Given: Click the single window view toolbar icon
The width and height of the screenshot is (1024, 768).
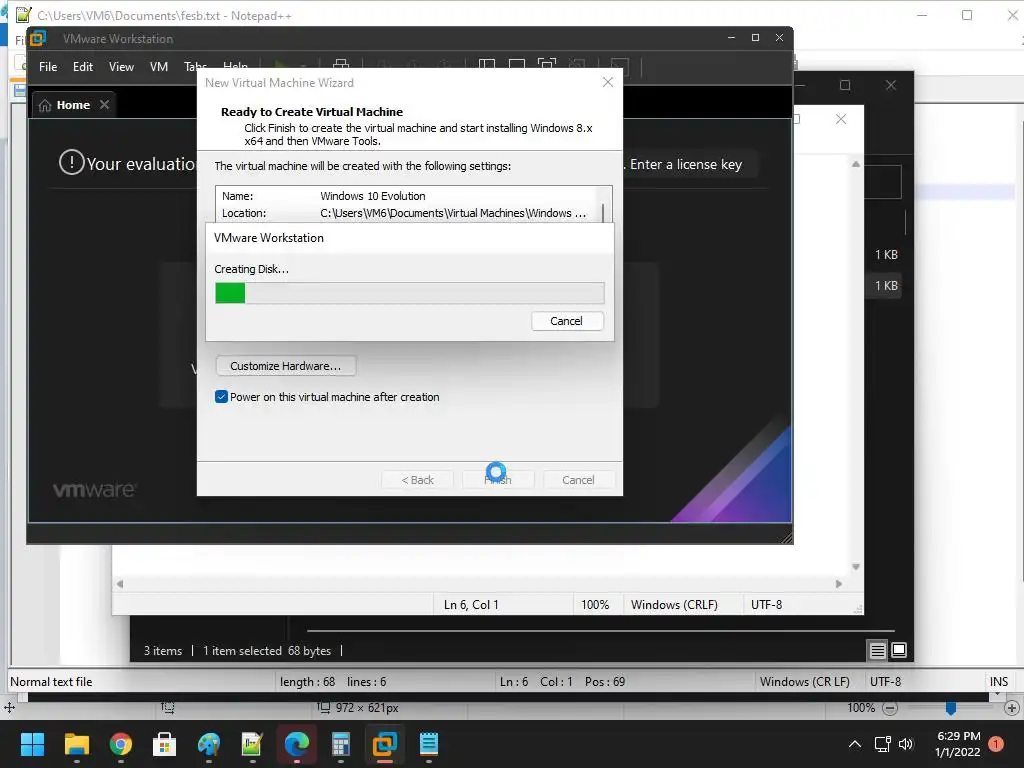Looking at the screenshot, I should coord(517,64).
